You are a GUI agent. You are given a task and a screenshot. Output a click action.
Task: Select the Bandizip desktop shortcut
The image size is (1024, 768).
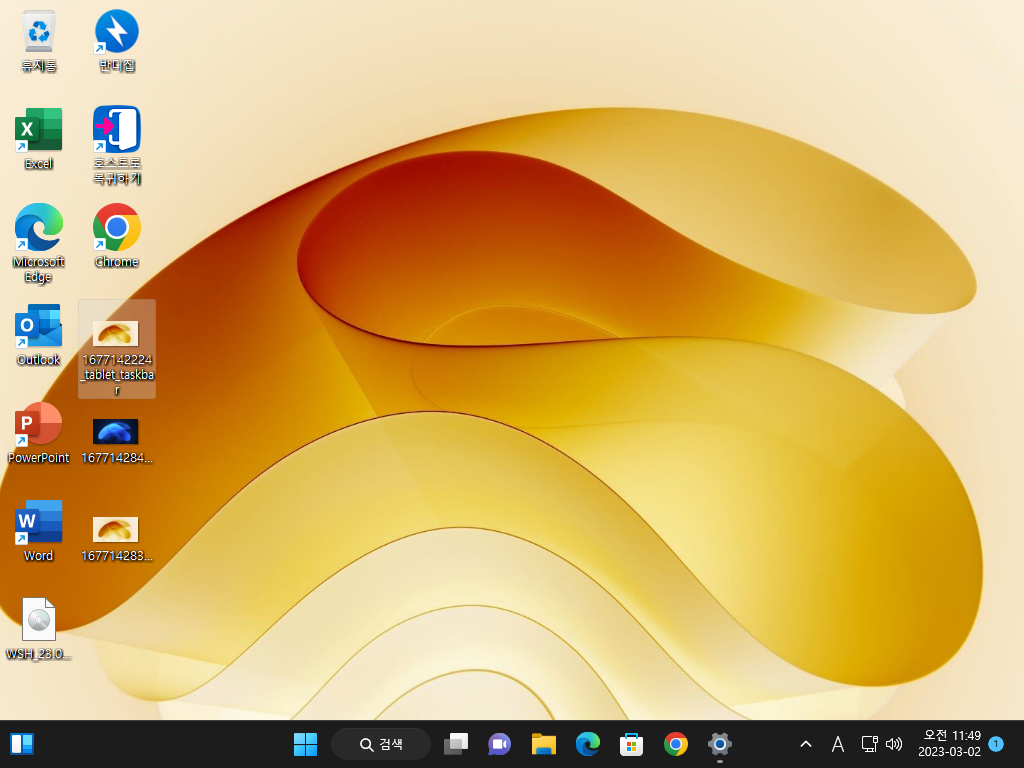(117, 40)
